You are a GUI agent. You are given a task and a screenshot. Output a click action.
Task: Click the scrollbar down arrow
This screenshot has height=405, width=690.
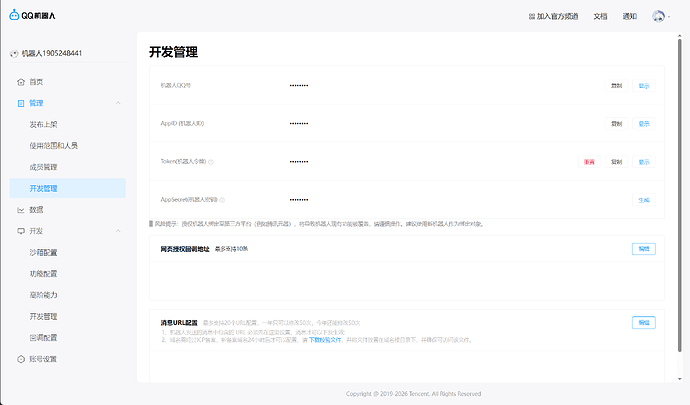pyautogui.click(x=679, y=379)
